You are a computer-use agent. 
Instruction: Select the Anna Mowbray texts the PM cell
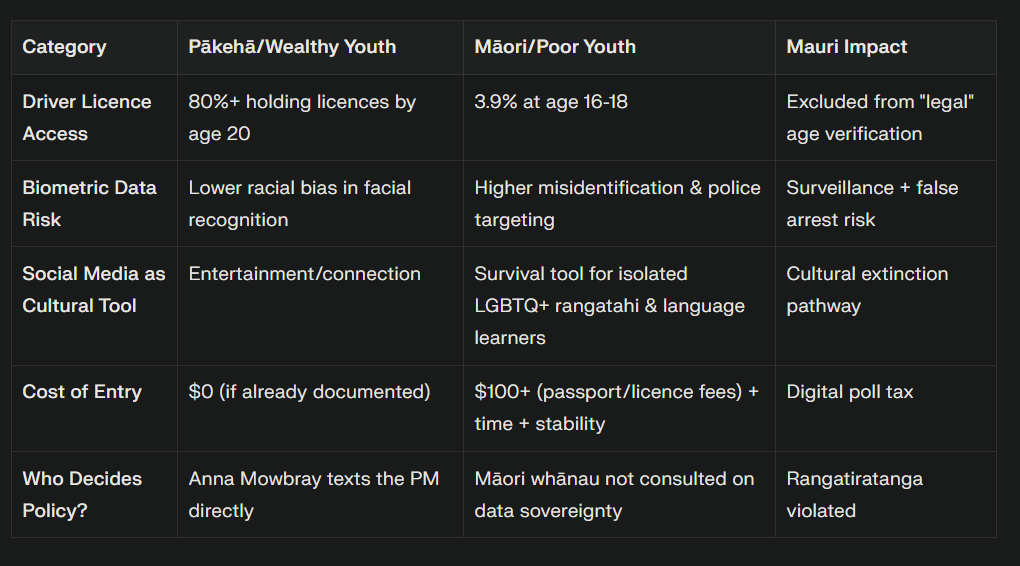(320, 494)
